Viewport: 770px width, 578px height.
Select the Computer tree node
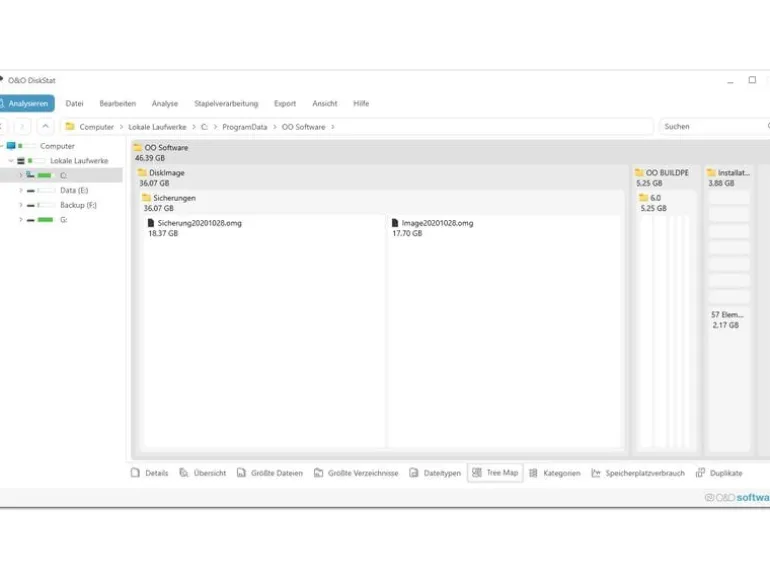tap(57, 146)
